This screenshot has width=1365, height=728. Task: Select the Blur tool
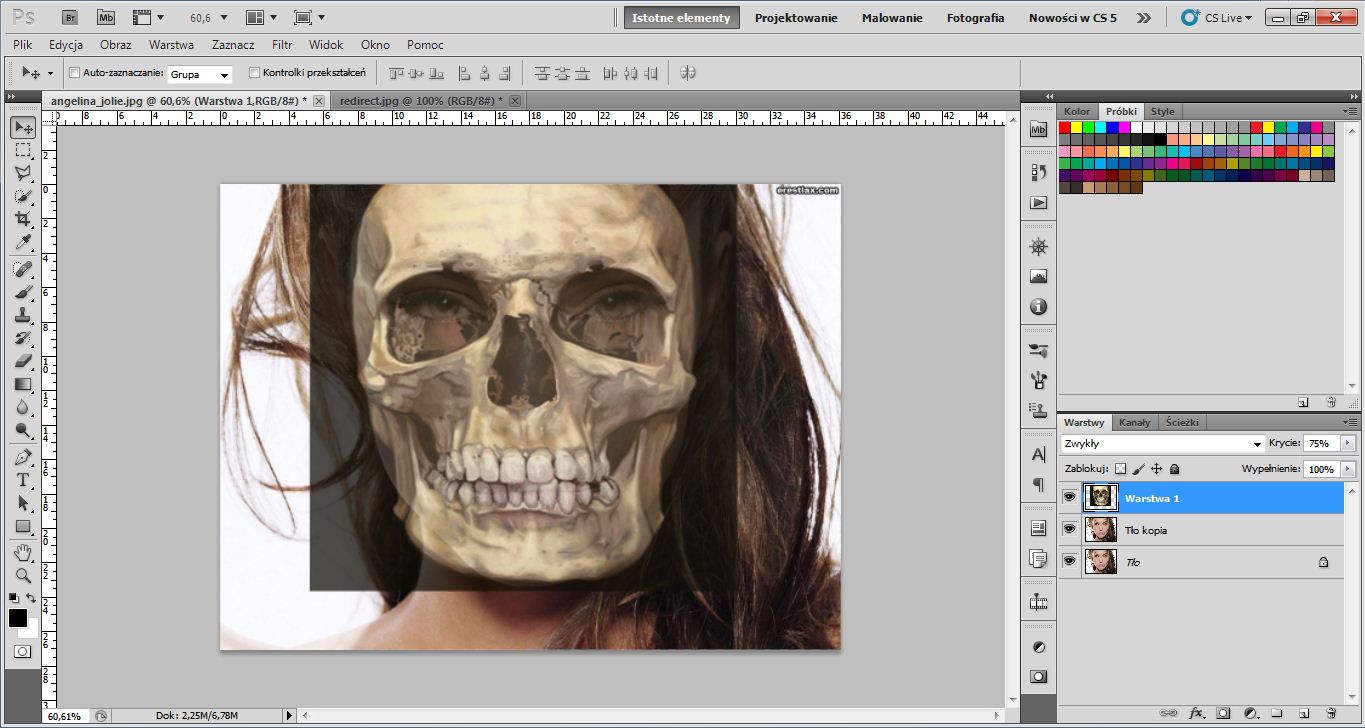point(22,407)
